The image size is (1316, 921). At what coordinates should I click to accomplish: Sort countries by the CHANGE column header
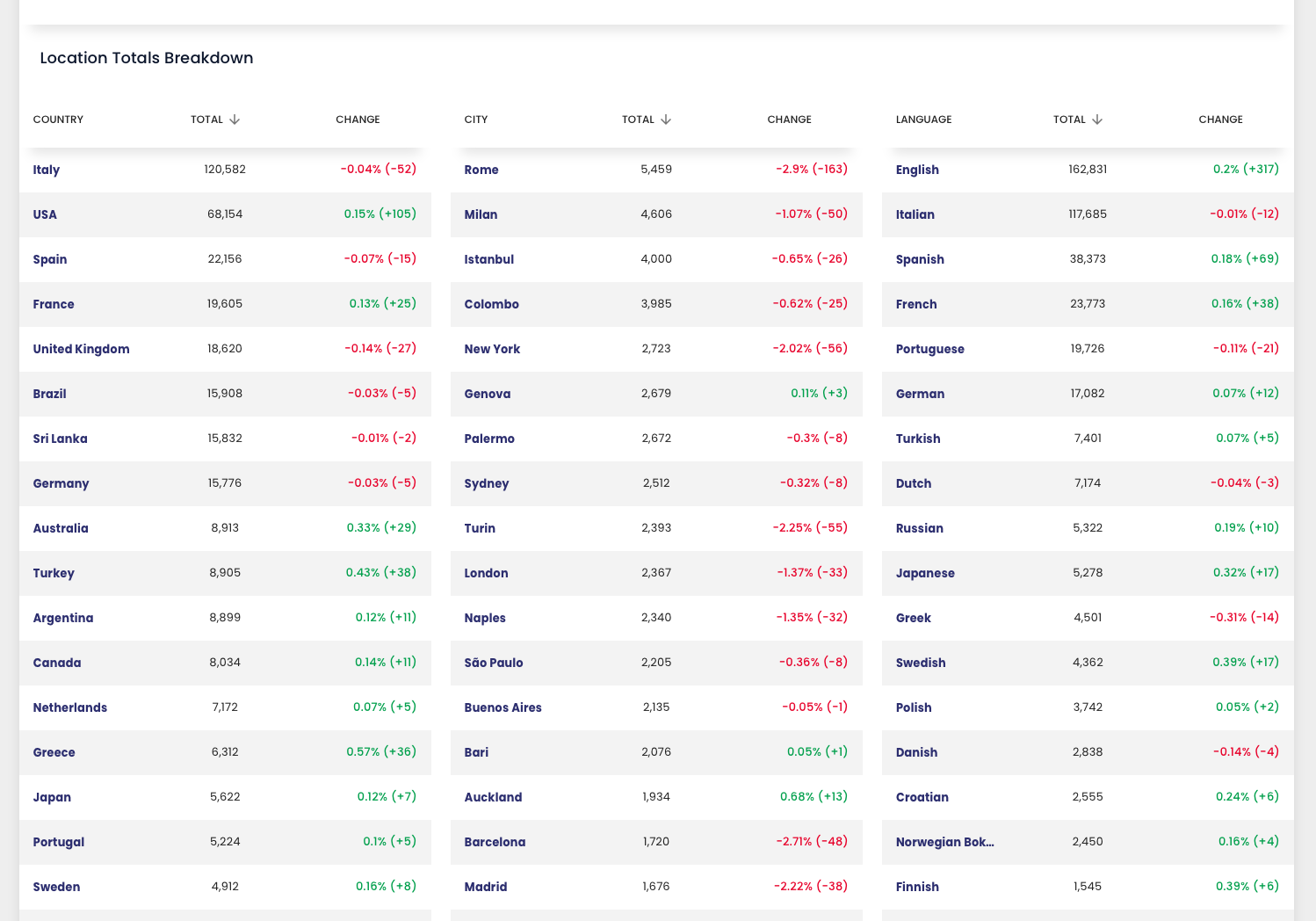pos(358,120)
